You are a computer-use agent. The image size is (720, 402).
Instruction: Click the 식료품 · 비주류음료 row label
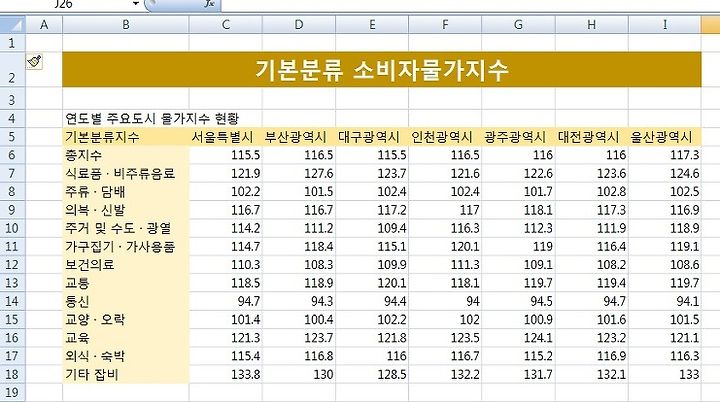(x=126, y=173)
